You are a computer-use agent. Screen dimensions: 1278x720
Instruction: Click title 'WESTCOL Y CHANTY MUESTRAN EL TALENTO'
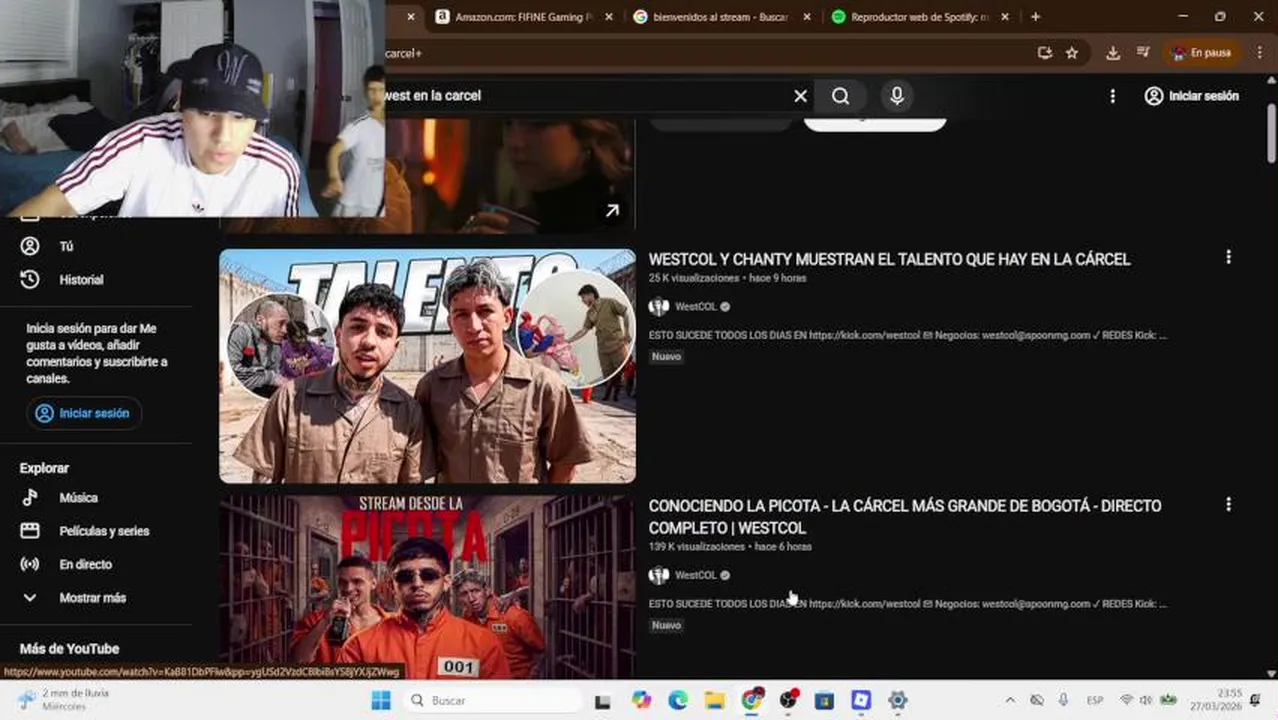point(889,259)
